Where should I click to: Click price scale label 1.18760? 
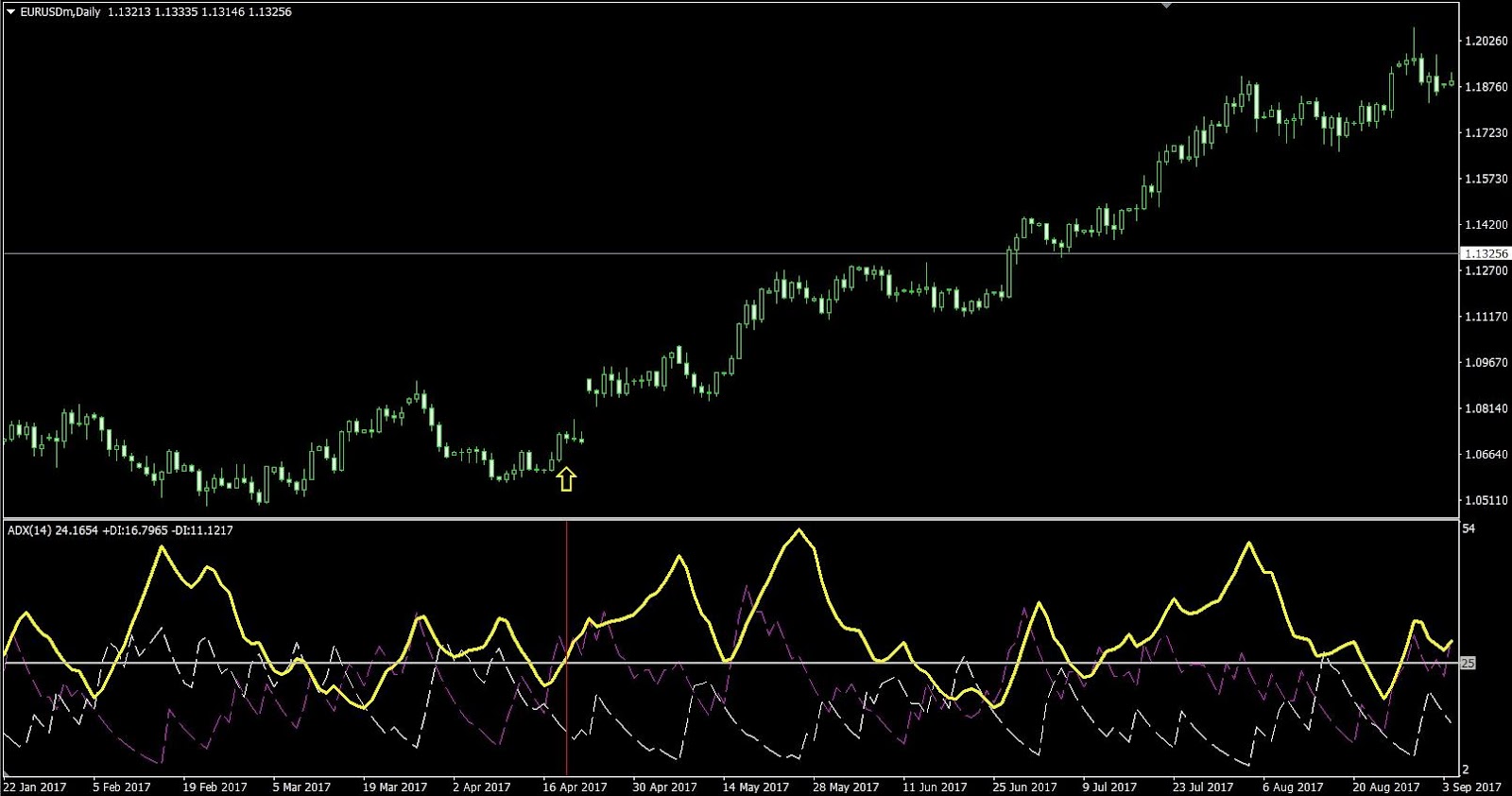[x=1486, y=87]
